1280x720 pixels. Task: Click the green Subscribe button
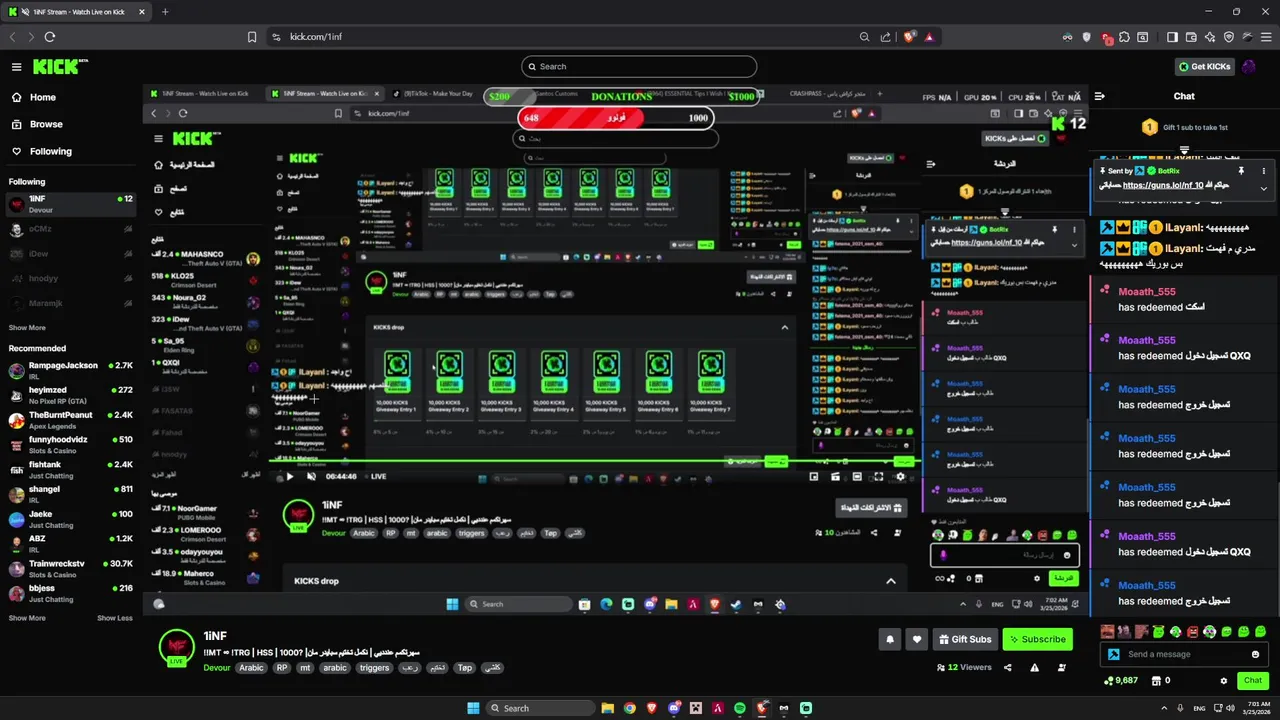1037,639
